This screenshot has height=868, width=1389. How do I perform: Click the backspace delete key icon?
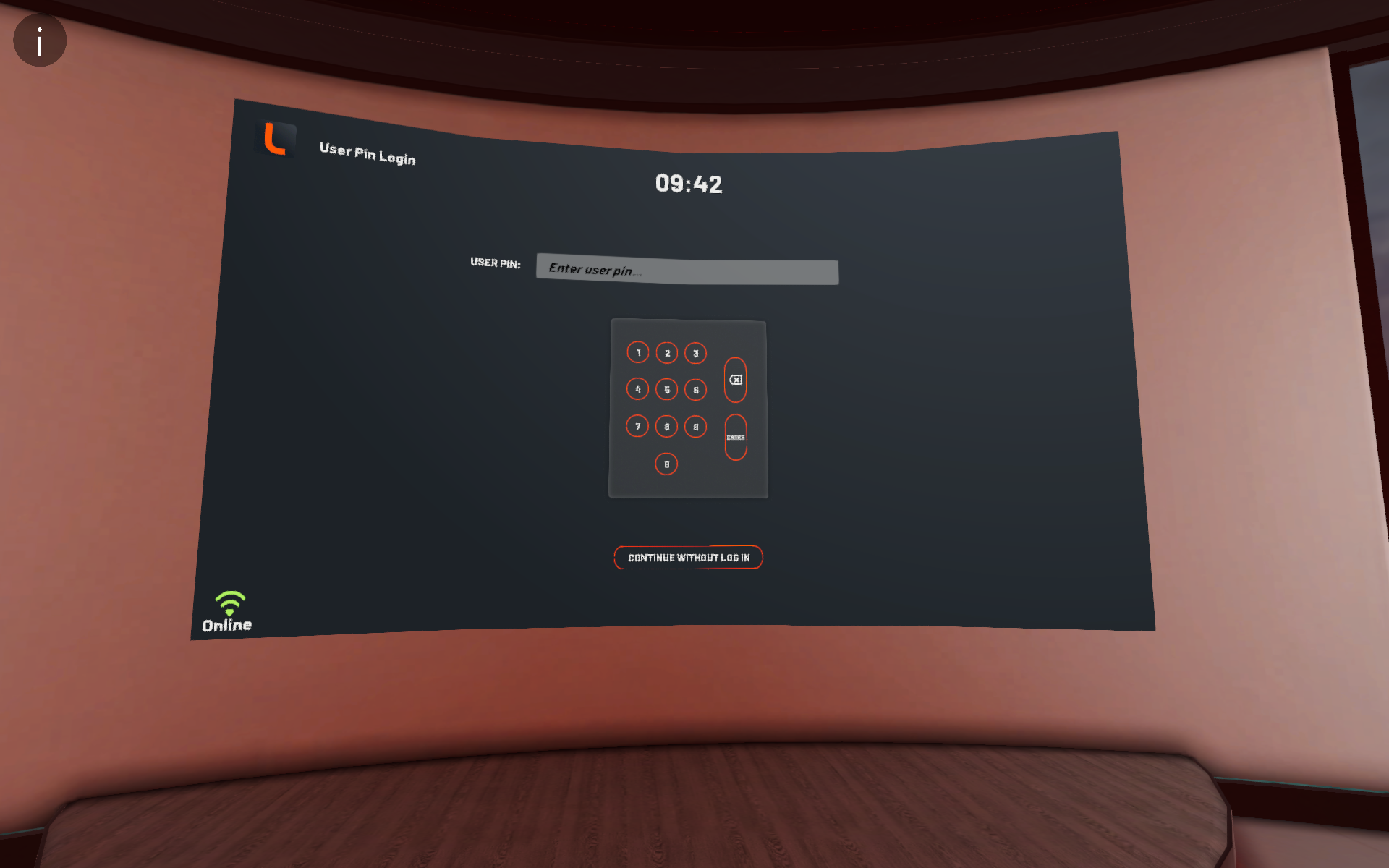[x=735, y=380]
